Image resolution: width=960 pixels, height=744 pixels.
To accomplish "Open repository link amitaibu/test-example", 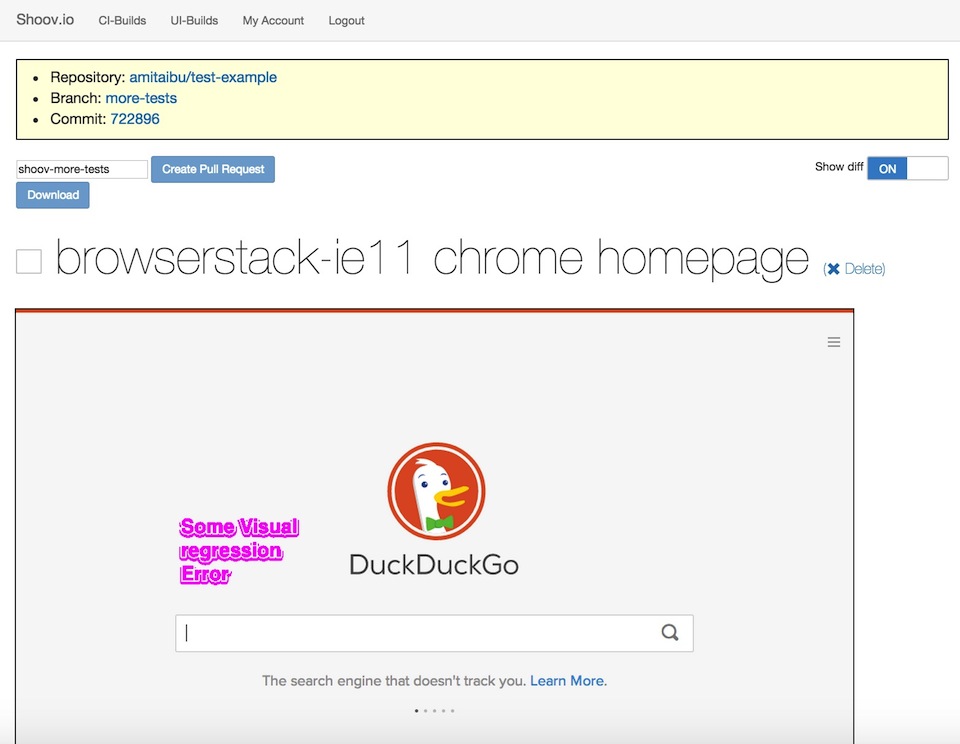I will click(203, 77).
